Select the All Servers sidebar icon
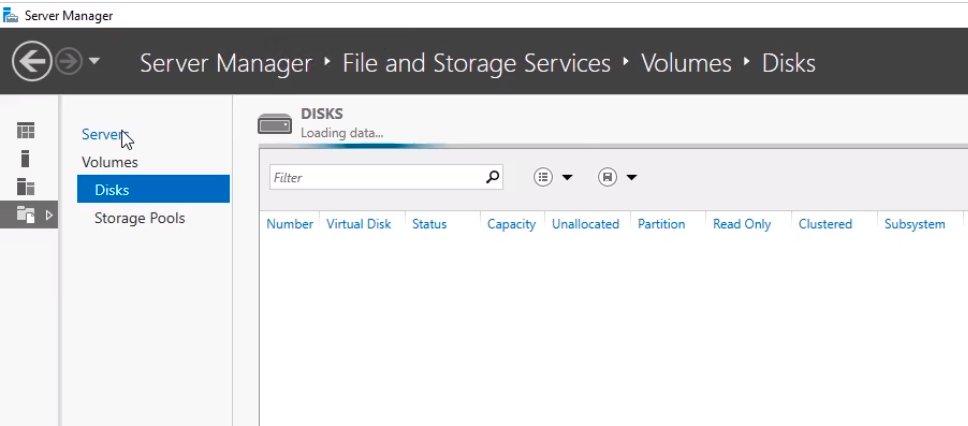The image size is (968, 426). coord(26,186)
